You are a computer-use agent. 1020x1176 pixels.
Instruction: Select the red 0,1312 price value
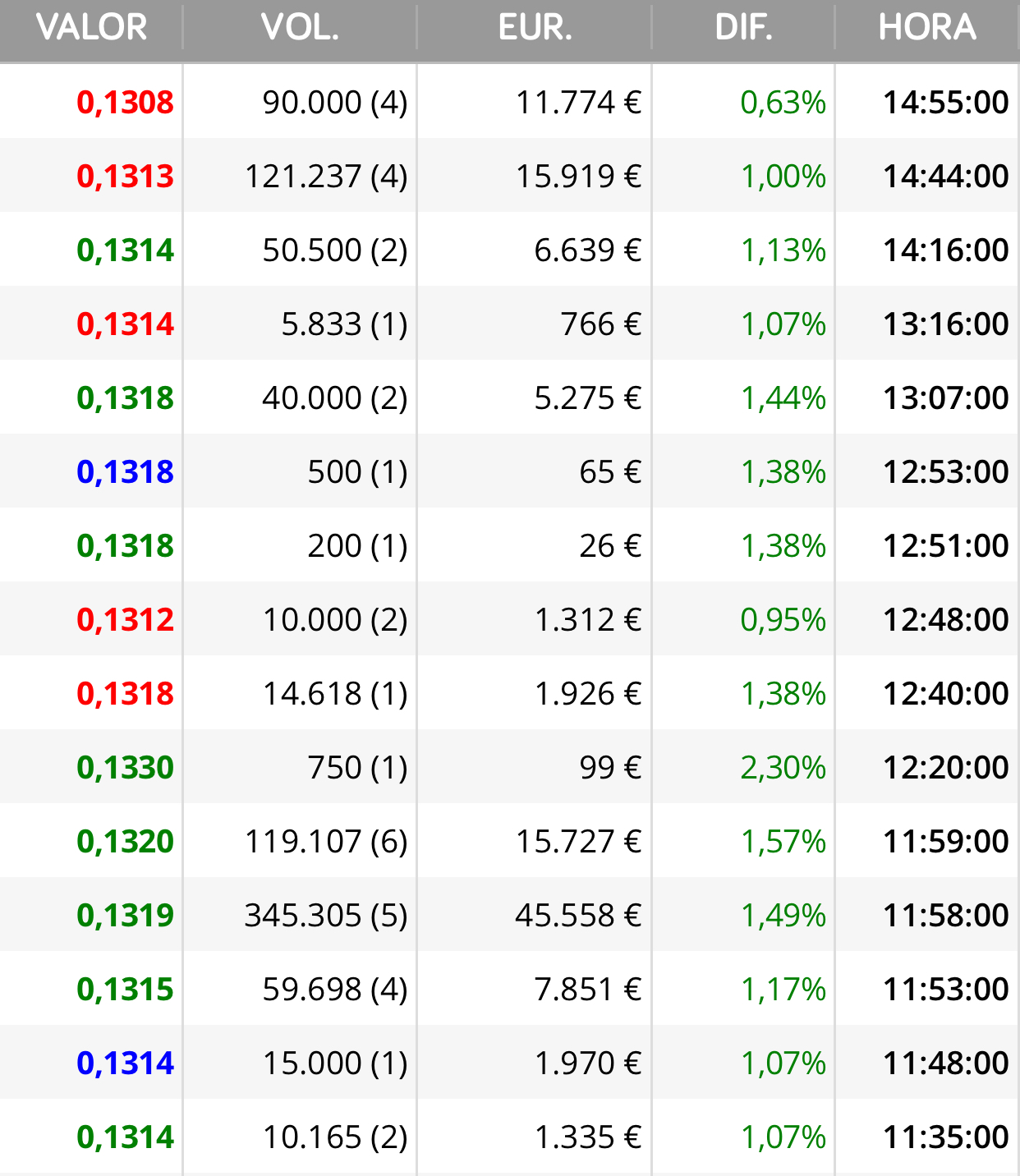click(125, 620)
